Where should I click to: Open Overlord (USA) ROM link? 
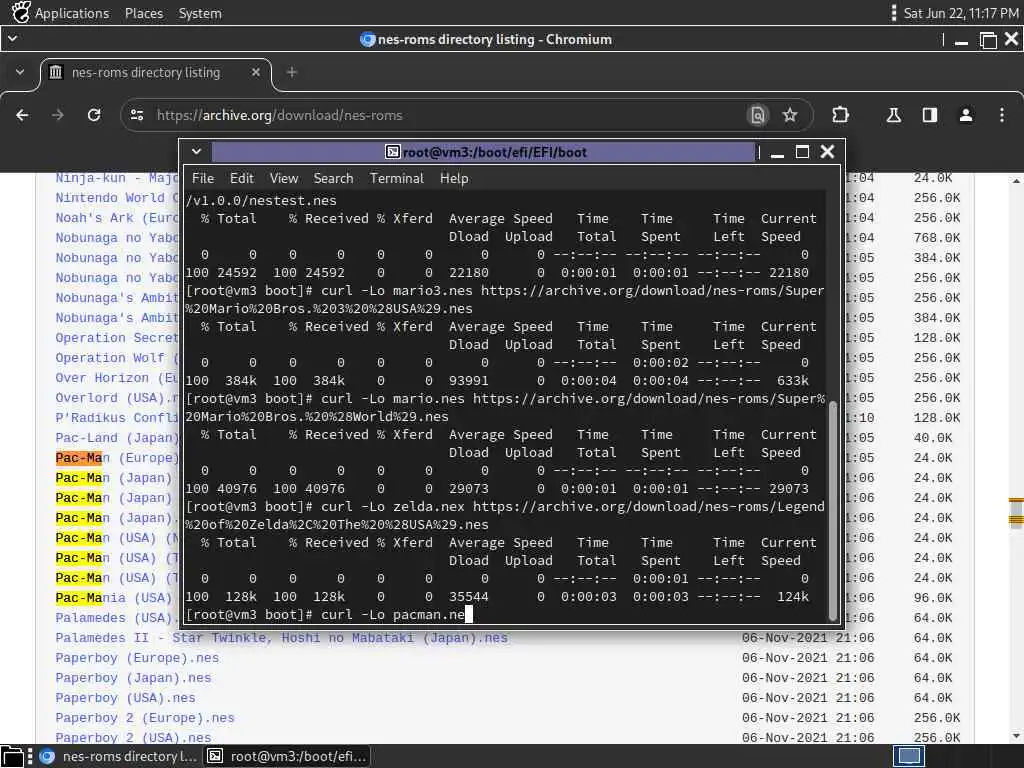116,398
